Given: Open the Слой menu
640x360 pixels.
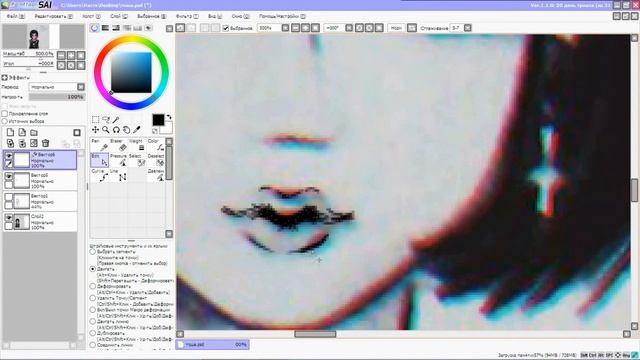Looking at the screenshot, I should pyautogui.click(x=119, y=16).
